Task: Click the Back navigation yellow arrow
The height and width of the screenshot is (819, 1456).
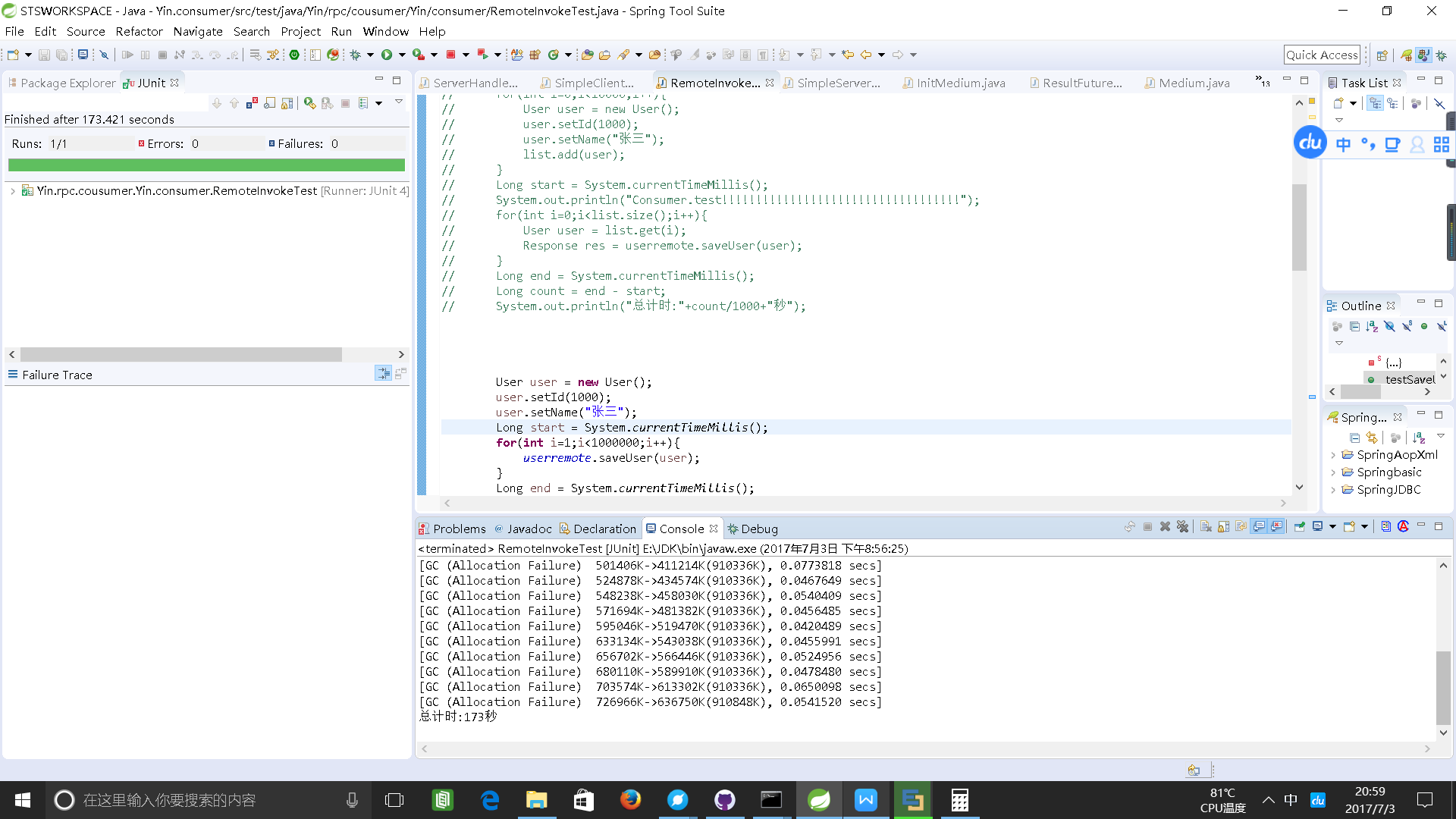Action: tap(866, 55)
